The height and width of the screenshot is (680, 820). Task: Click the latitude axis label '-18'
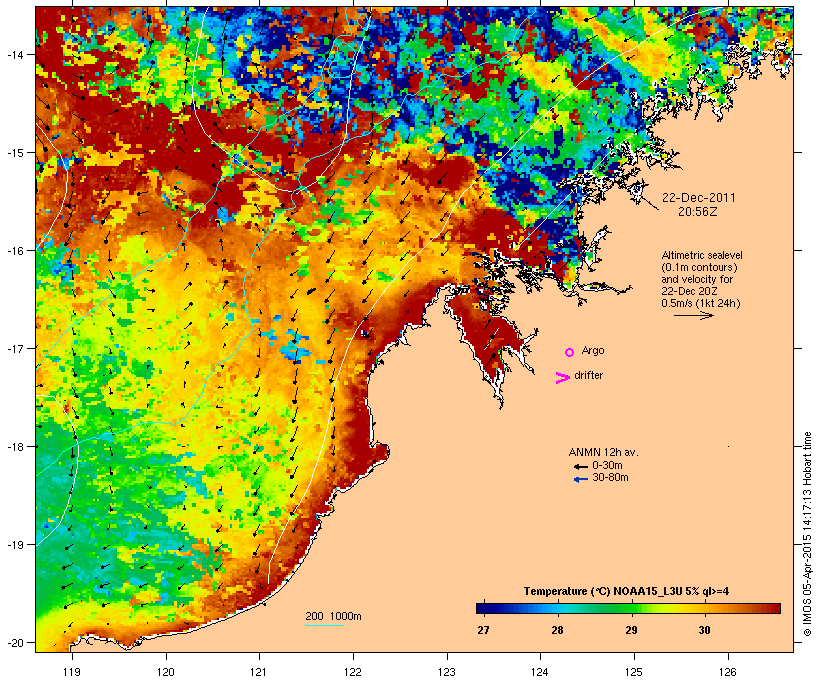15,447
